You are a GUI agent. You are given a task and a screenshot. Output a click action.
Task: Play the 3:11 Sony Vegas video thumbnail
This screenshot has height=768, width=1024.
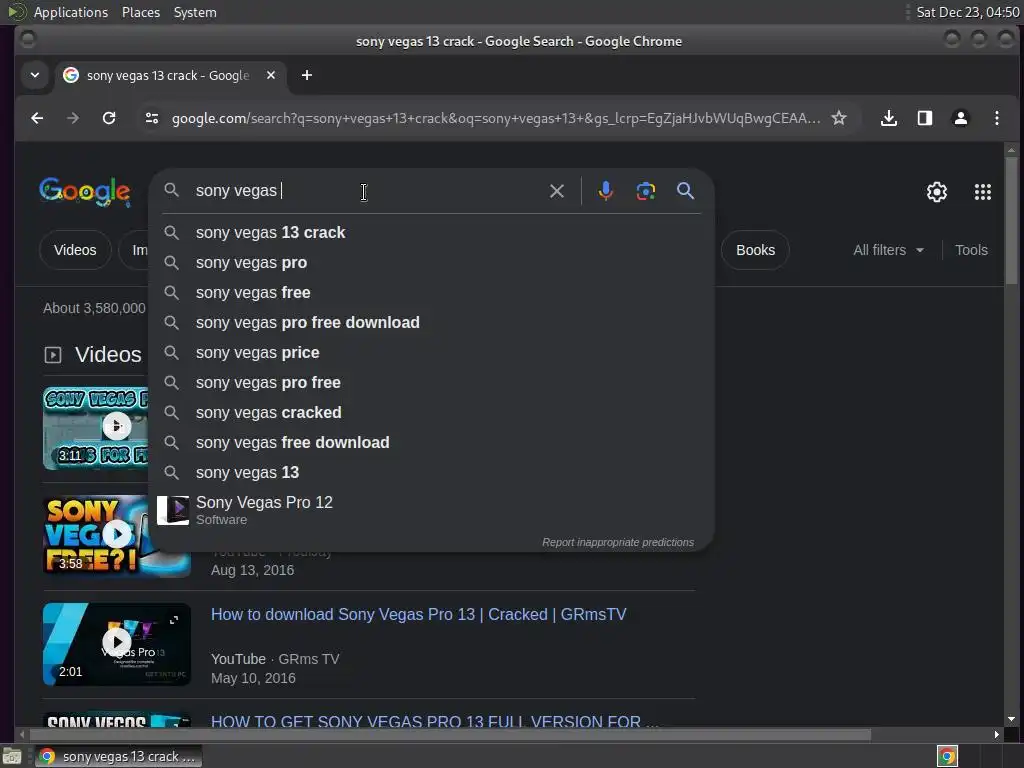95,428
